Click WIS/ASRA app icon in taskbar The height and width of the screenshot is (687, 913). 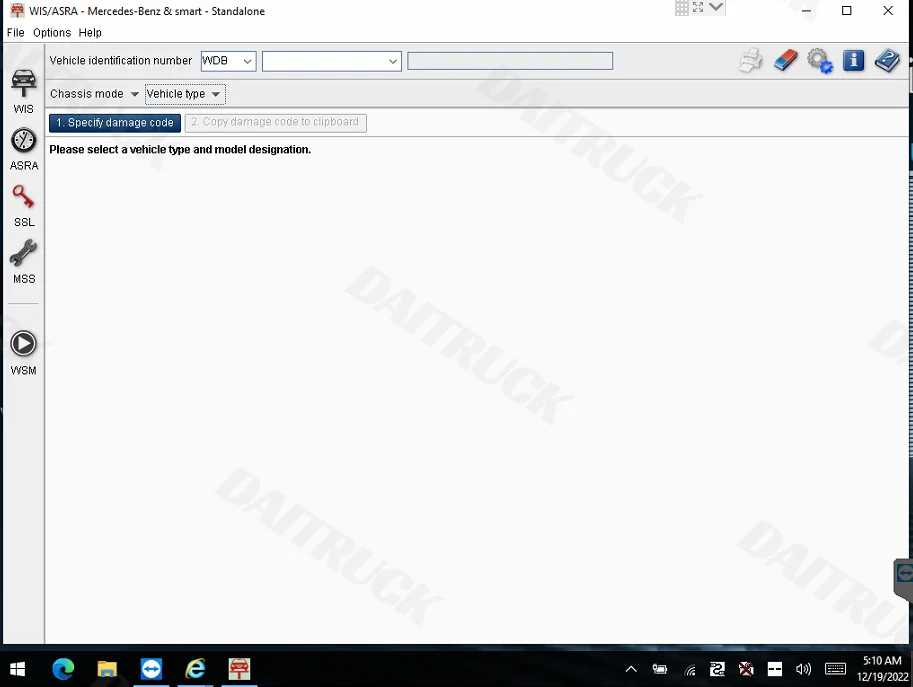pos(239,669)
